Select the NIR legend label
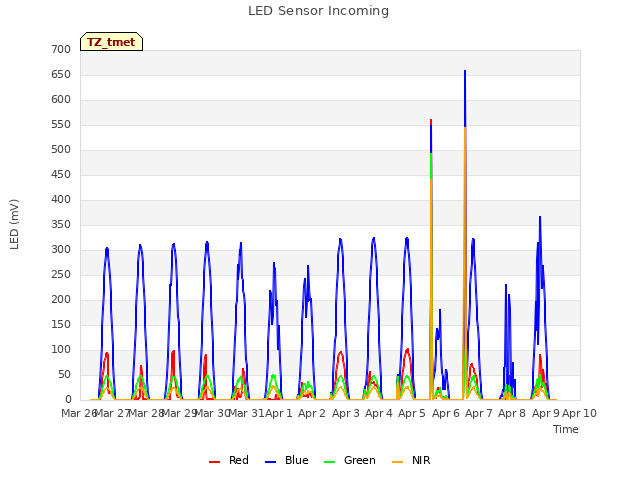Screen dimensions: 640x480 point(421,460)
